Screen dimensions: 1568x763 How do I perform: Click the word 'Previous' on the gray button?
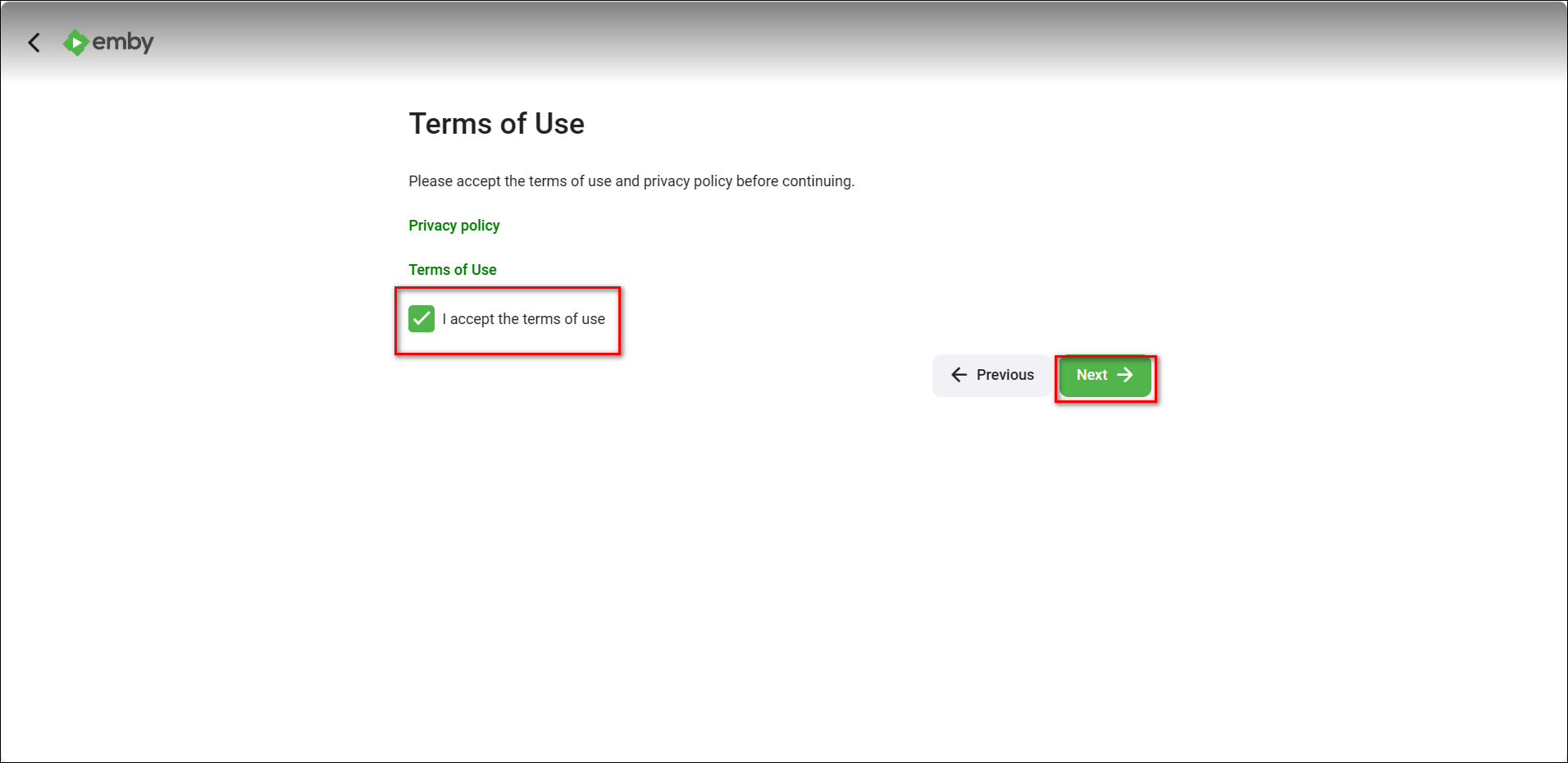[1005, 375]
